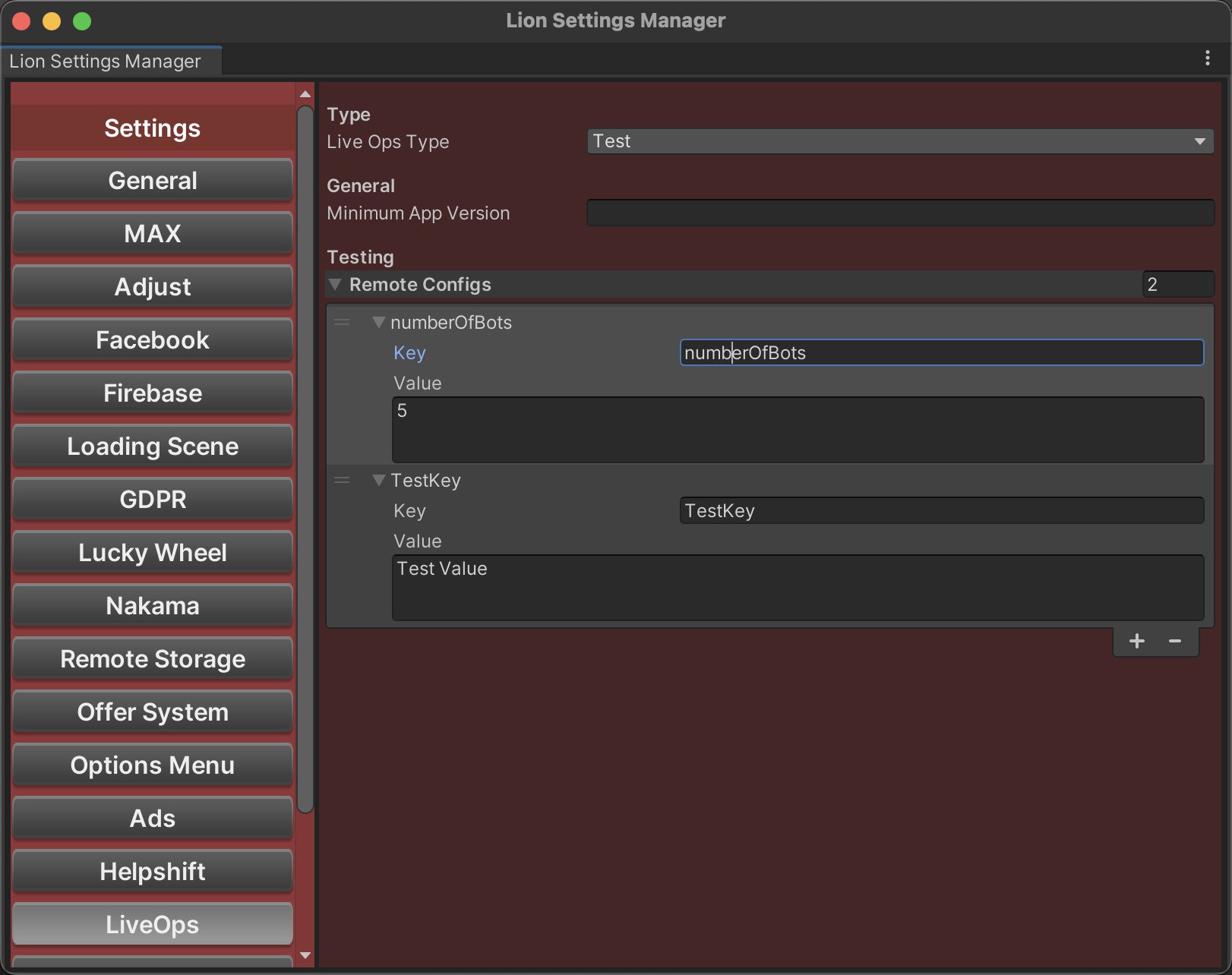The image size is (1232, 975).
Task: Open the Facebook settings section
Action: point(153,340)
